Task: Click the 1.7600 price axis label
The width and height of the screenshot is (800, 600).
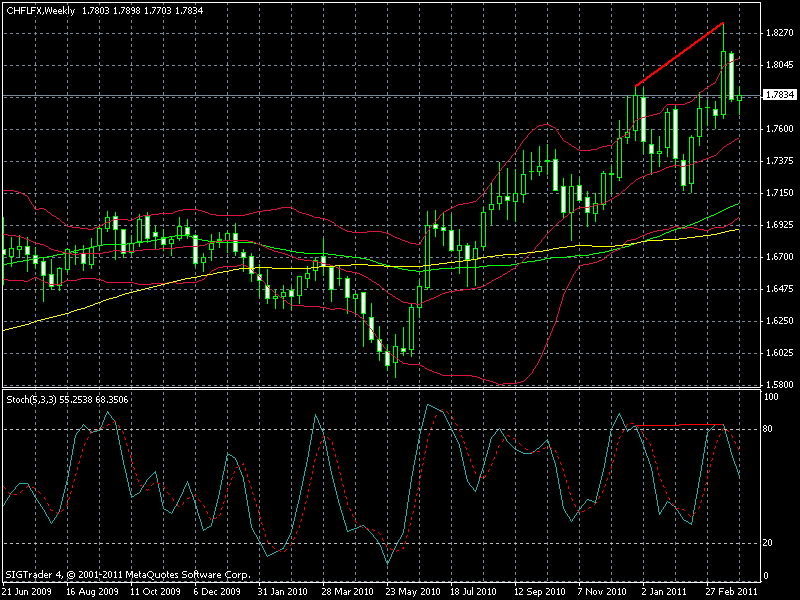Action: click(x=780, y=129)
